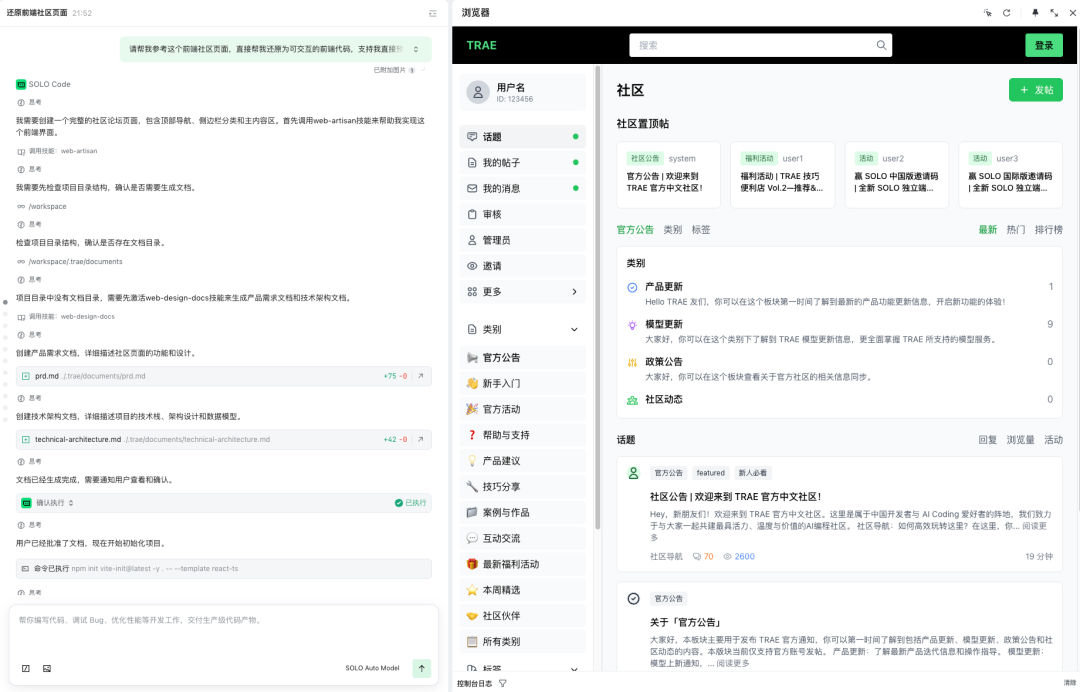Collapse the 类别 section in sidebar

[574, 327]
